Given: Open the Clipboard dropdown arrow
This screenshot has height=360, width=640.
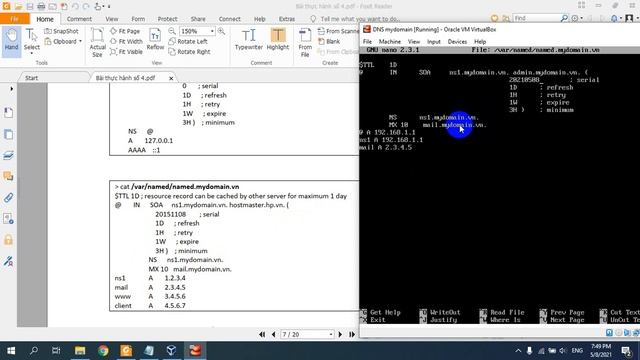Looking at the screenshot, I should pyautogui.click(x=80, y=42).
